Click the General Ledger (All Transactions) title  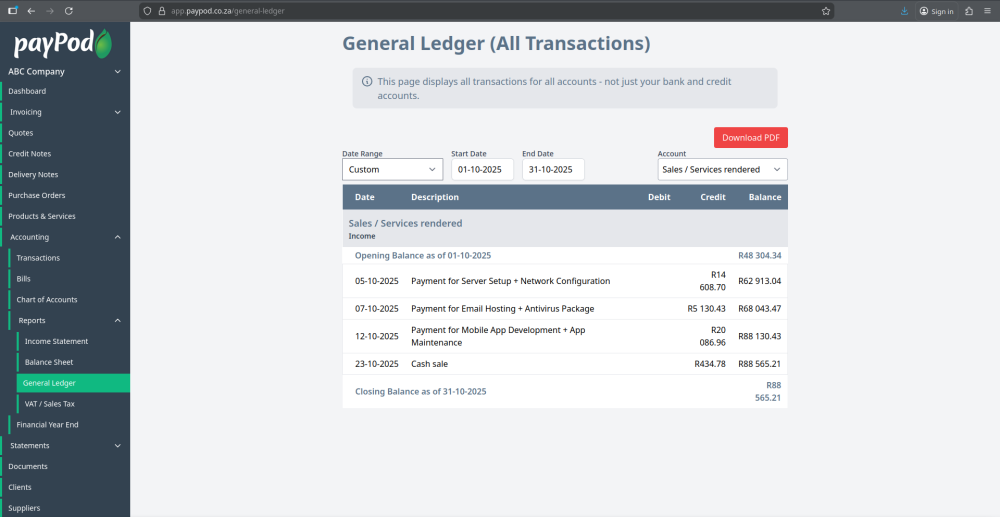click(496, 43)
